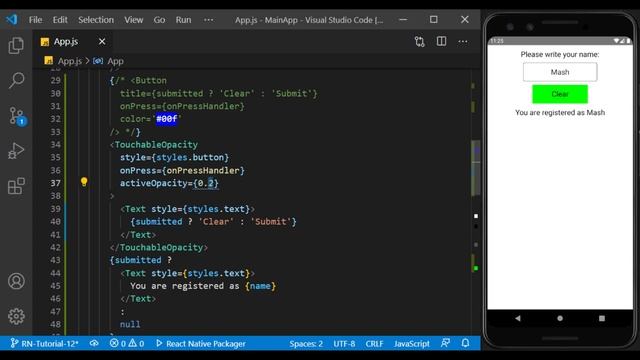The image size is (640, 360).
Task: Click onPressHandler on line 36
Action: click(203, 170)
